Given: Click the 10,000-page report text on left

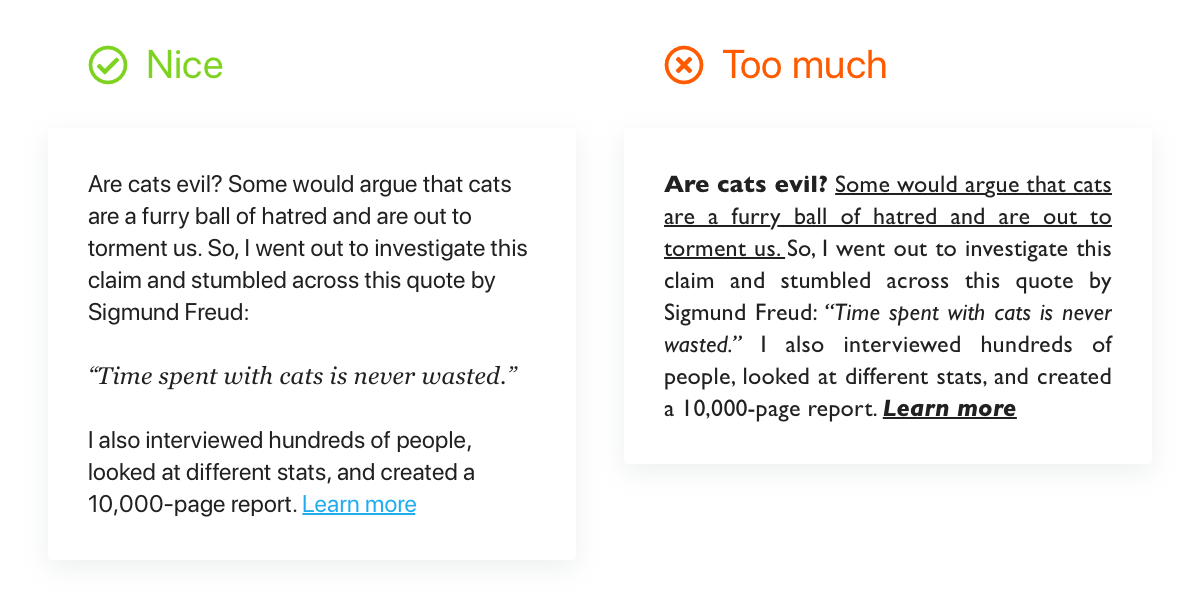Looking at the screenshot, I should point(192,504).
